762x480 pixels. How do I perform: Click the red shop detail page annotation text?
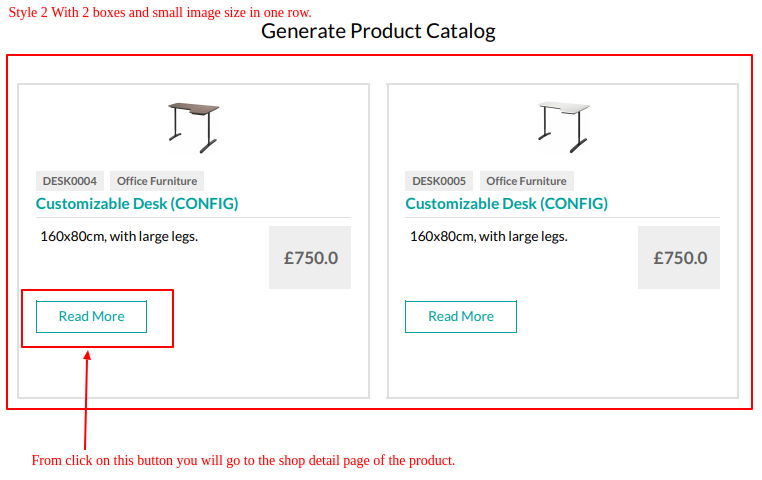click(x=243, y=460)
